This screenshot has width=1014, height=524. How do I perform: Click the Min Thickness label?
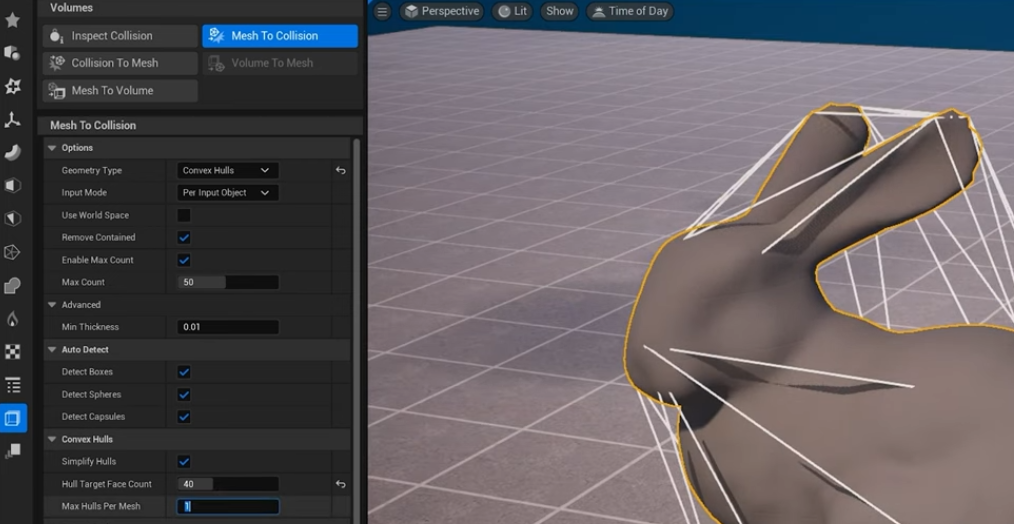tap(90, 327)
